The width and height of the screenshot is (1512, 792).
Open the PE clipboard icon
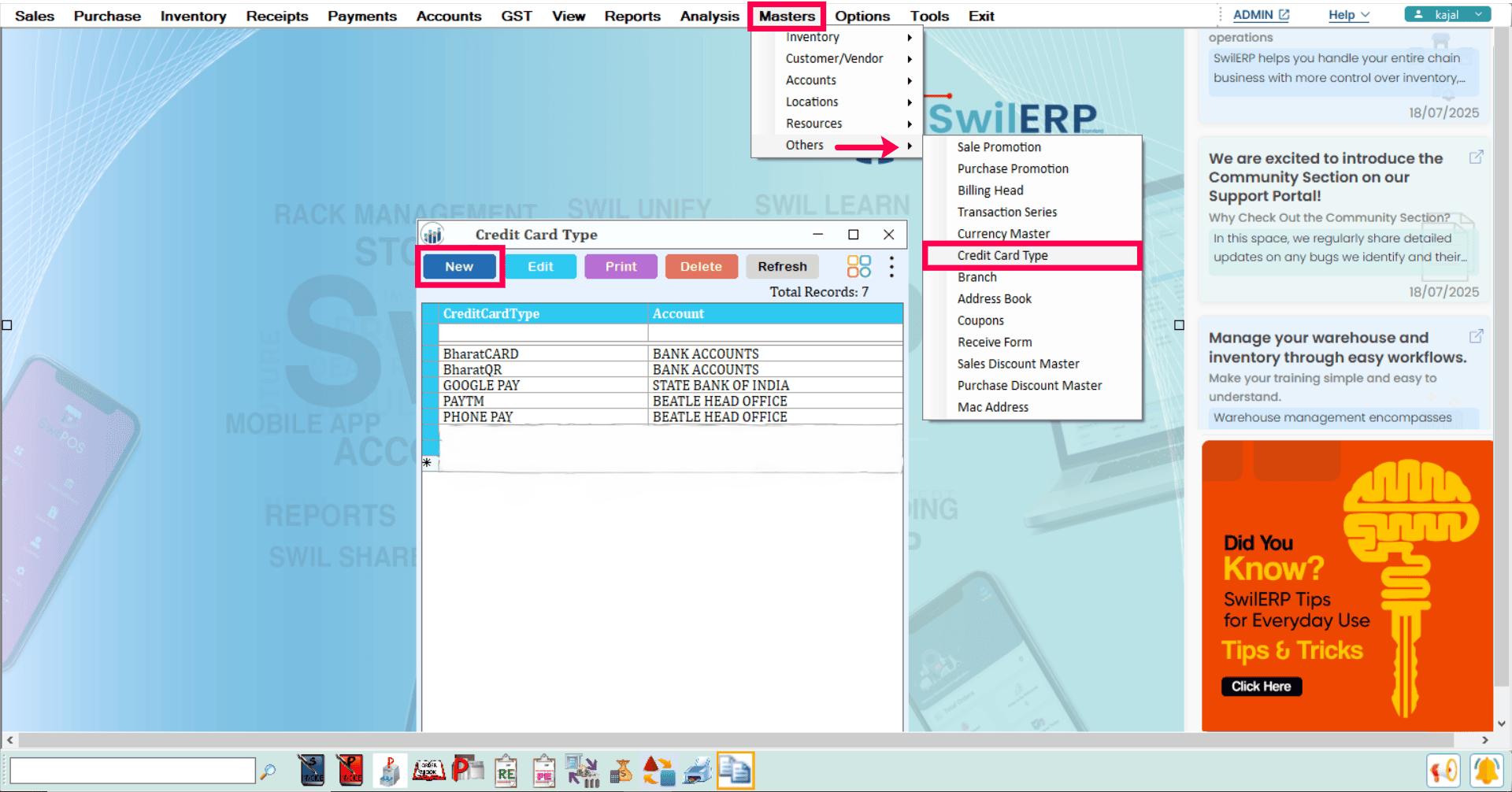click(x=544, y=771)
